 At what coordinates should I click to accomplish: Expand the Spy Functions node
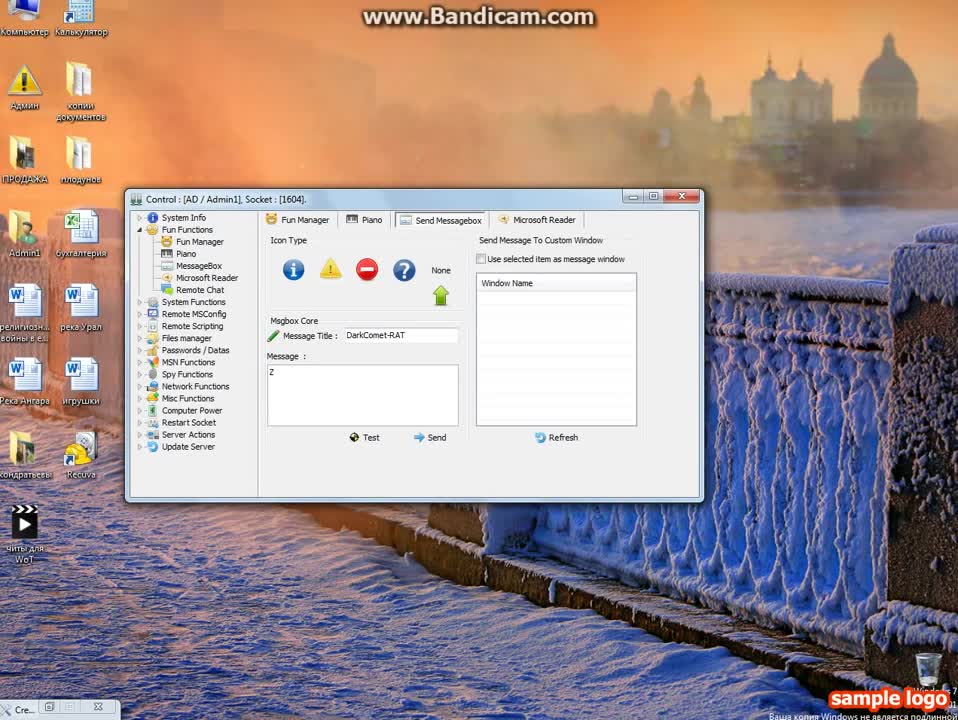pos(140,375)
